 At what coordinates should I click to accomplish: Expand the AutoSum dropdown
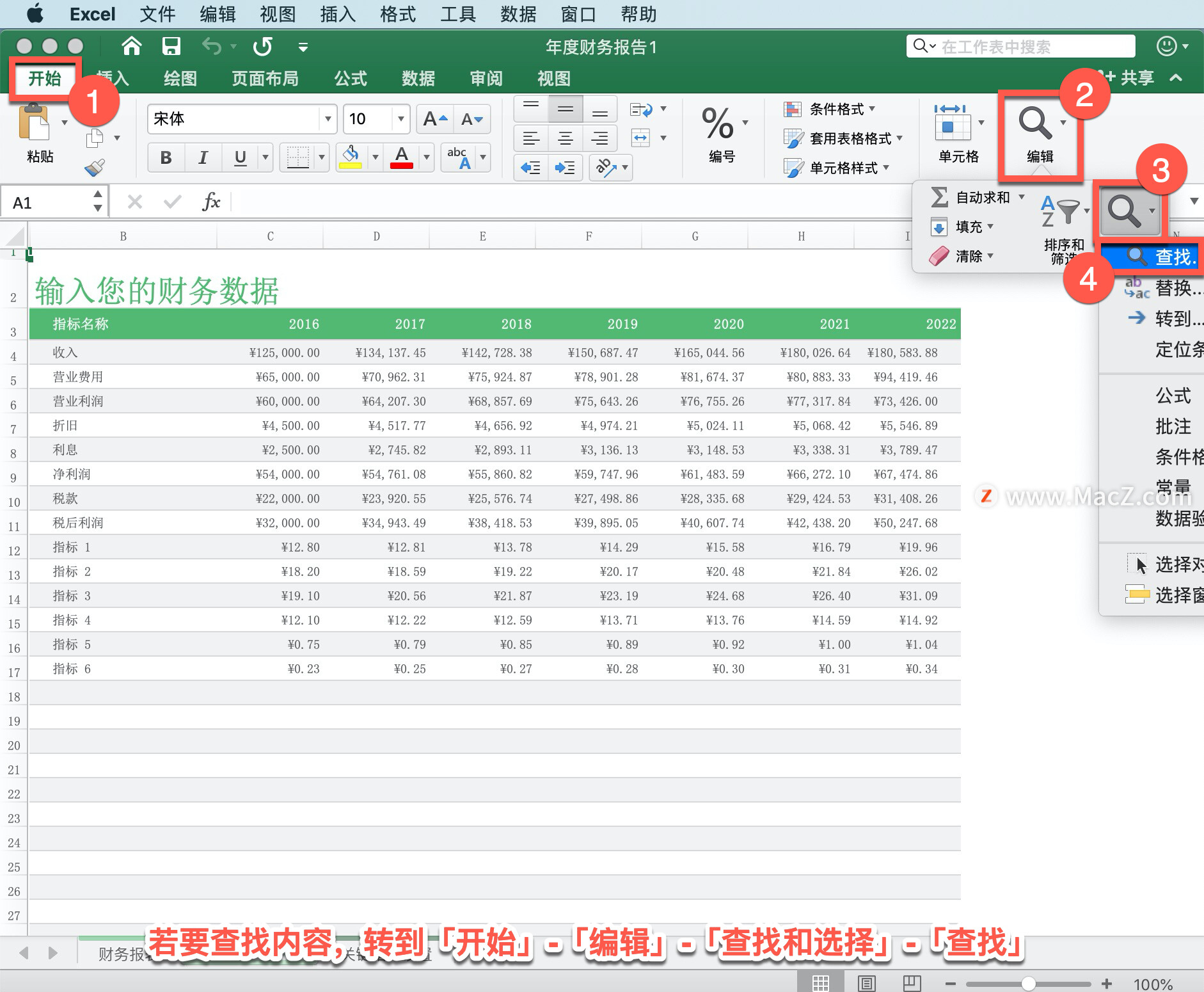tap(1022, 197)
